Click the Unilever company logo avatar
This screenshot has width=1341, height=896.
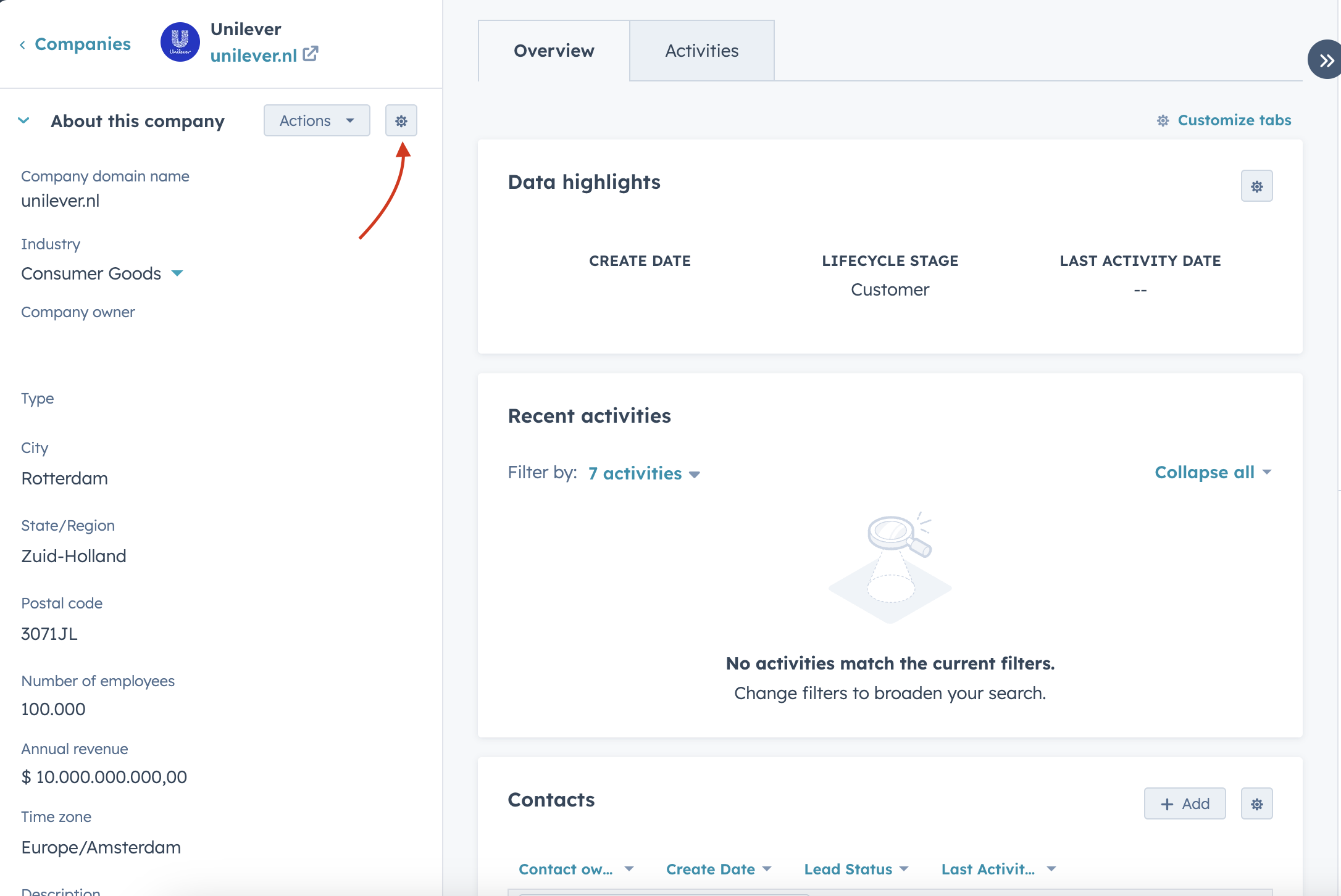tap(180, 43)
